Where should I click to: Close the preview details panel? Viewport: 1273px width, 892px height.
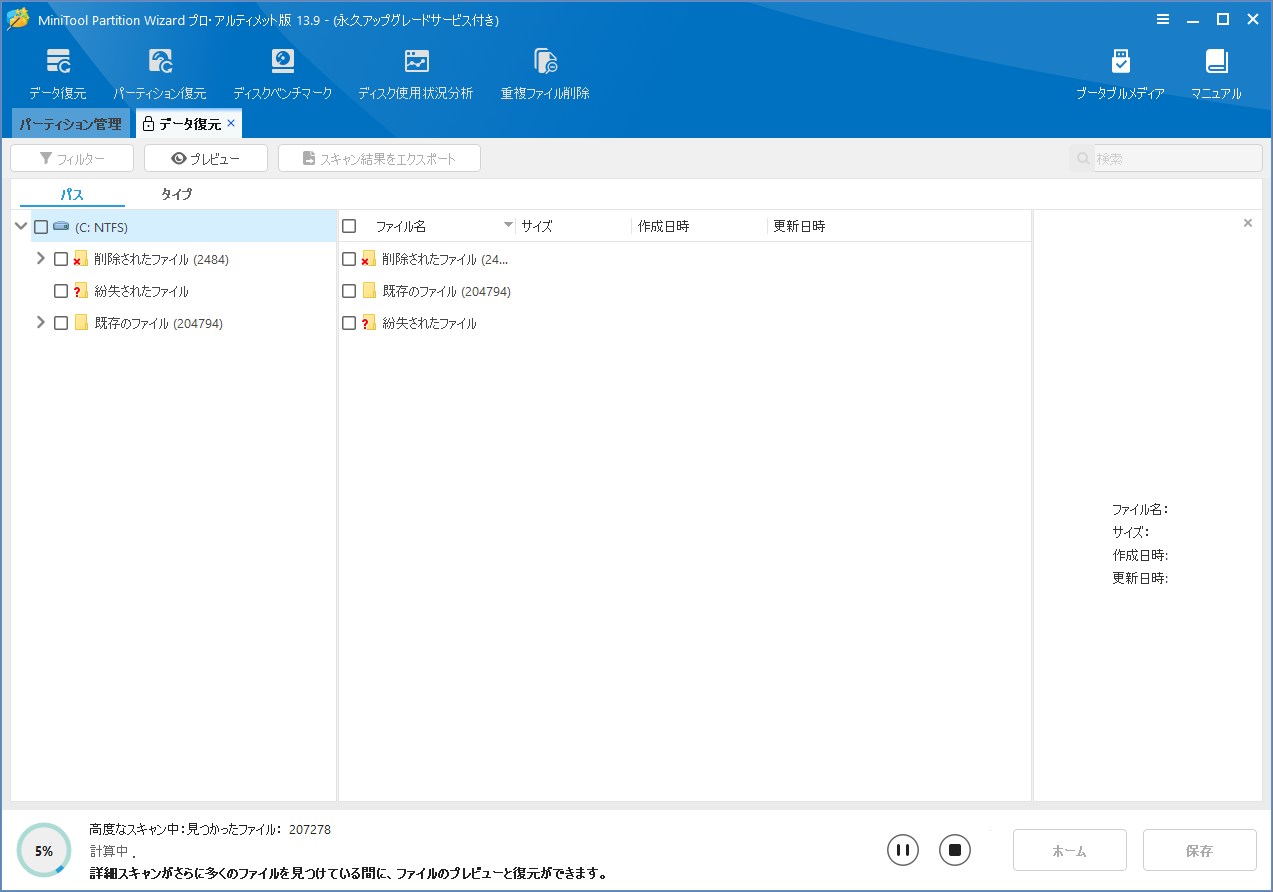pyautogui.click(x=1248, y=223)
